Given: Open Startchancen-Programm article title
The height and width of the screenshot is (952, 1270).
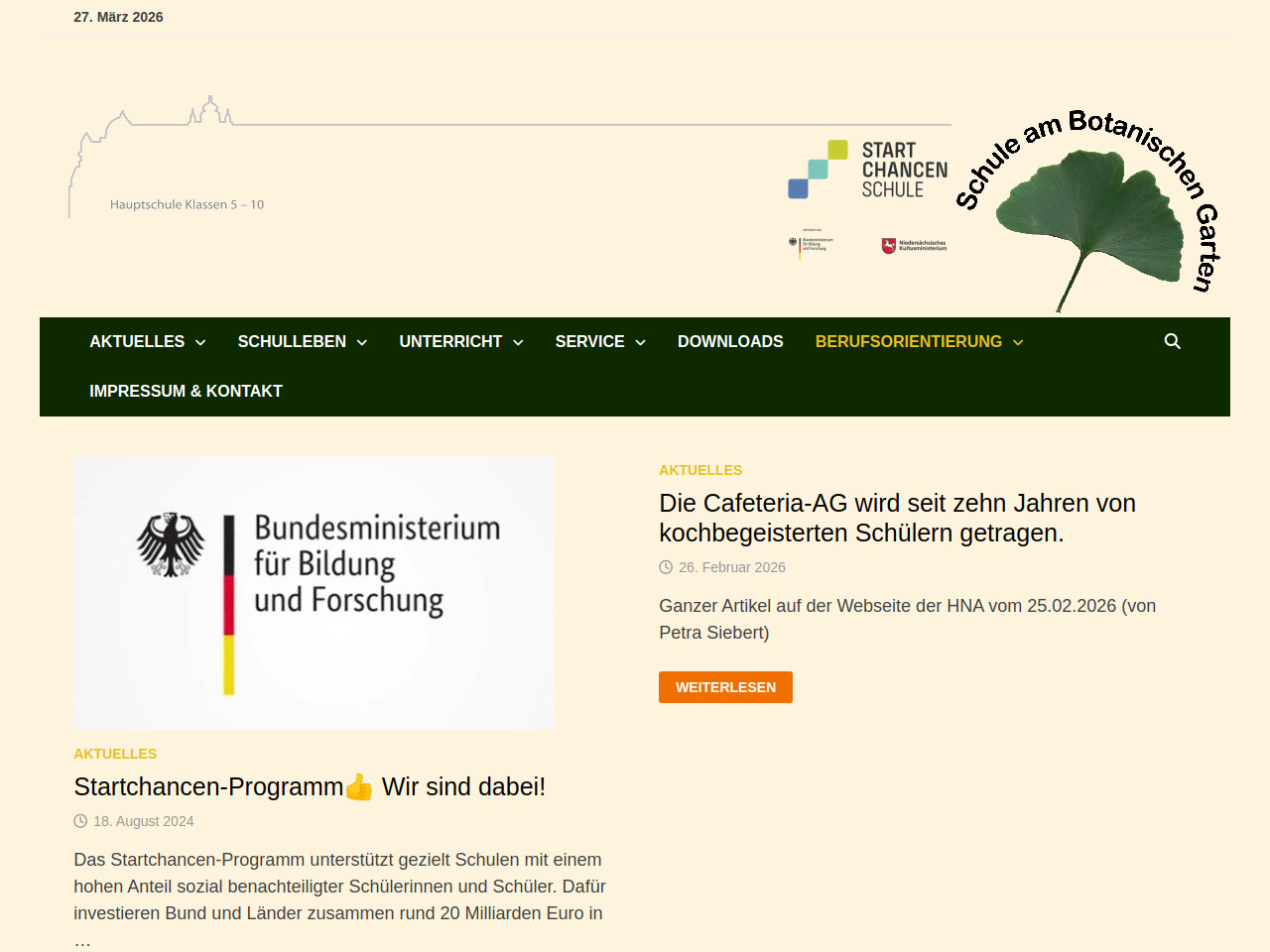Looking at the screenshot, I should click(309, 786).
